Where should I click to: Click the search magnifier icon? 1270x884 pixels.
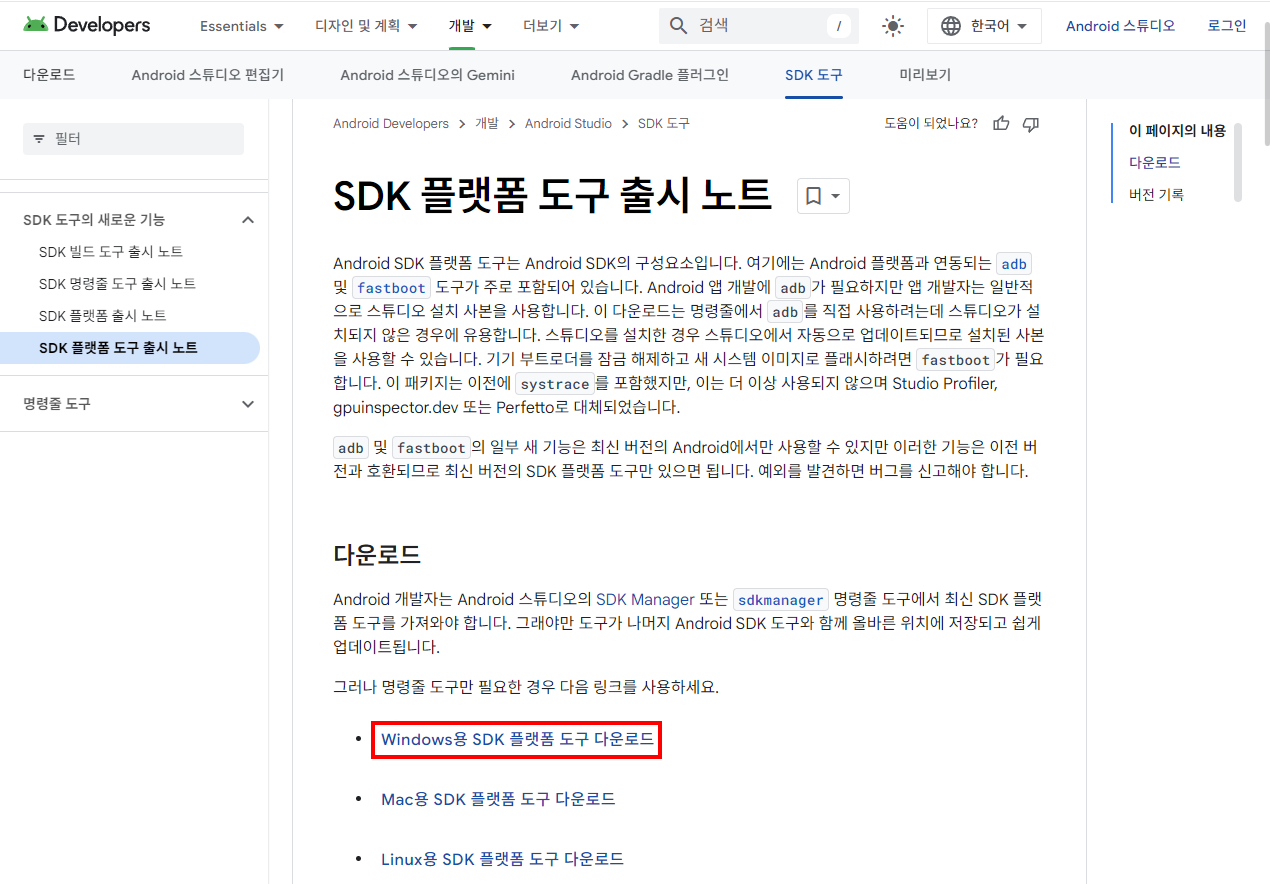[679, 26]
